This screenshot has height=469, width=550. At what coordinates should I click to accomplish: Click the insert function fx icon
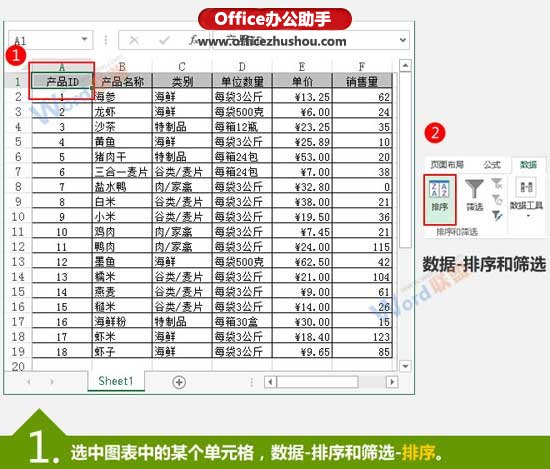coord(193,40)
